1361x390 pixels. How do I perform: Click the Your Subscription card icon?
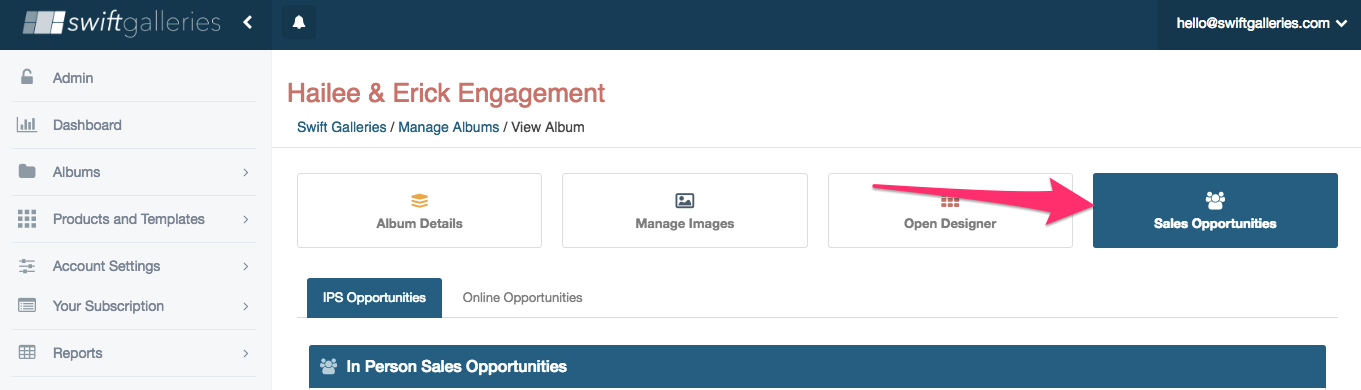[x=27, y=306]
